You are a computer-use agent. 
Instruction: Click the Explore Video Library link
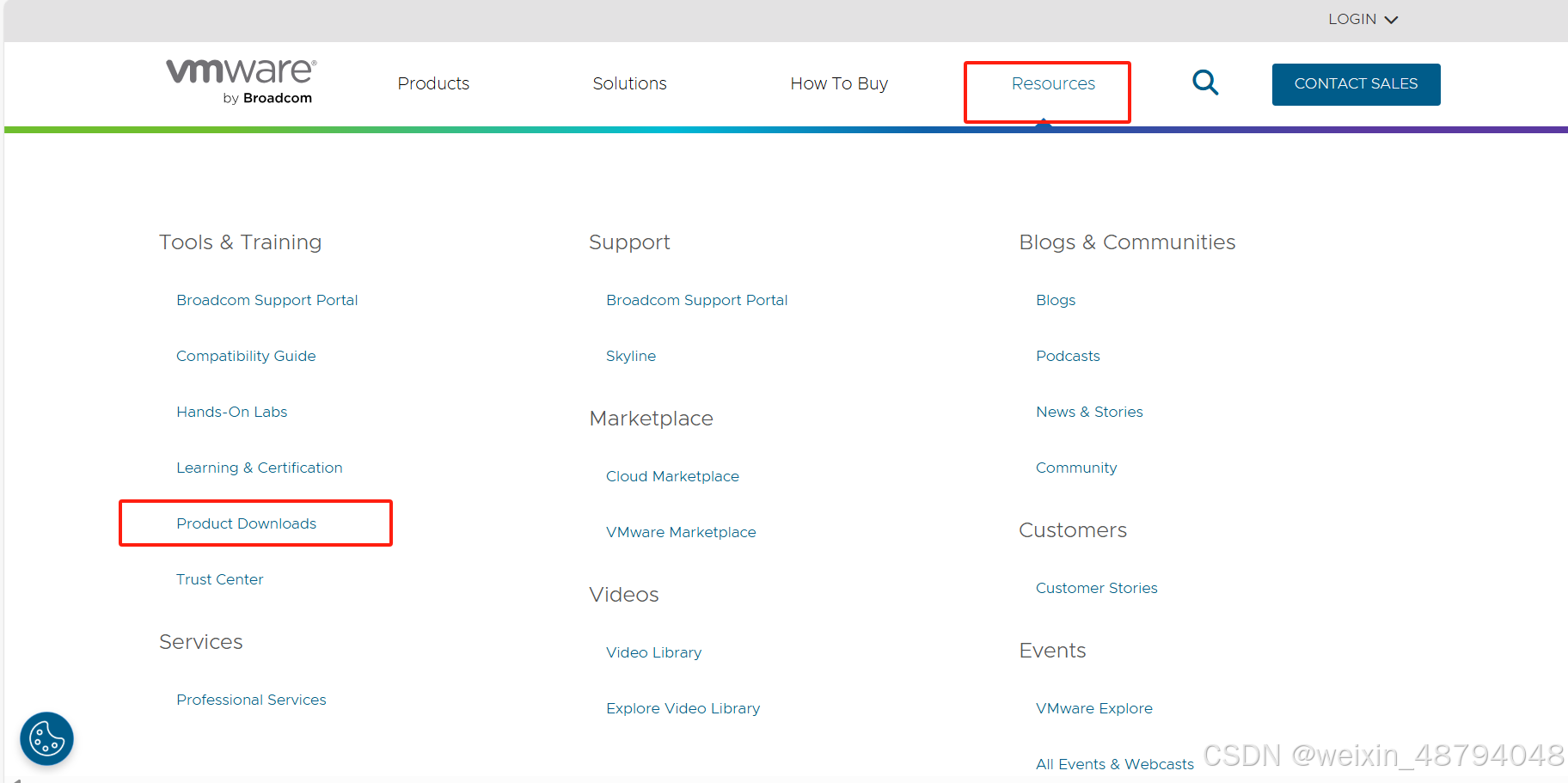click(683, 708)
